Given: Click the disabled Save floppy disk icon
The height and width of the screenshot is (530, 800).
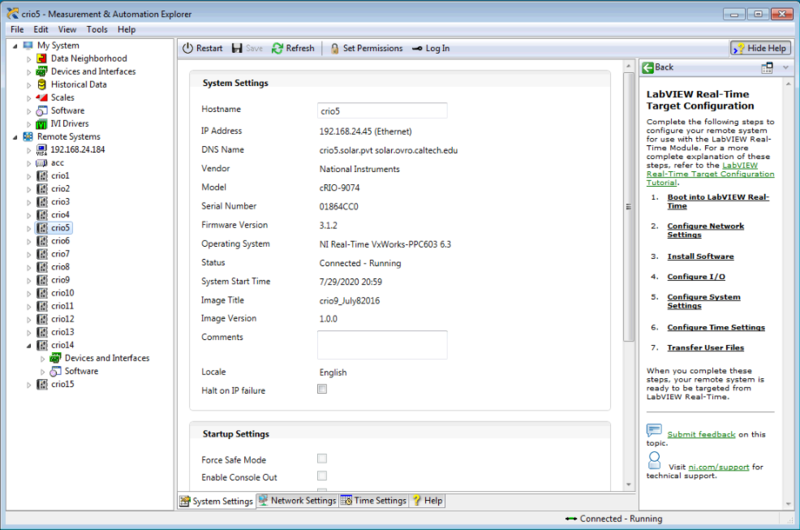Looking at the screenshot, I should coord(237,48).
